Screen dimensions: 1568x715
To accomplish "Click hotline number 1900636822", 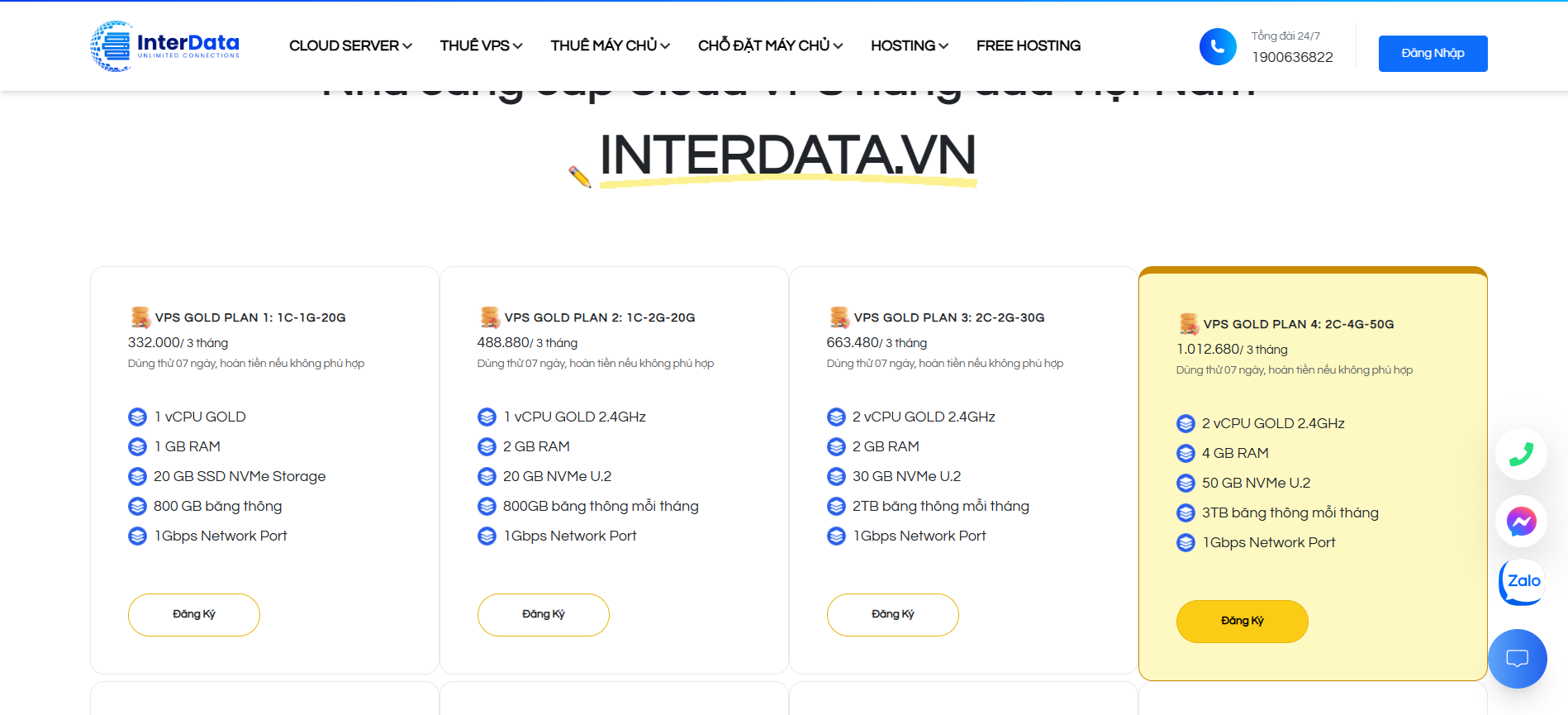I will [1292, 57].
